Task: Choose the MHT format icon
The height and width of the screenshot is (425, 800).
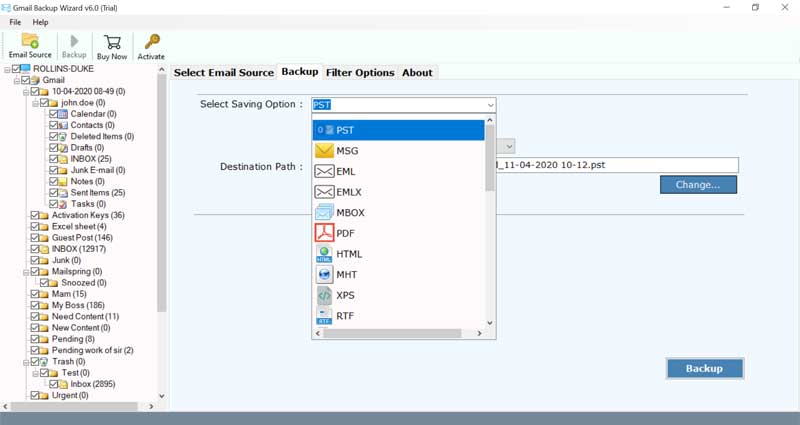Action: pos(324,274)
